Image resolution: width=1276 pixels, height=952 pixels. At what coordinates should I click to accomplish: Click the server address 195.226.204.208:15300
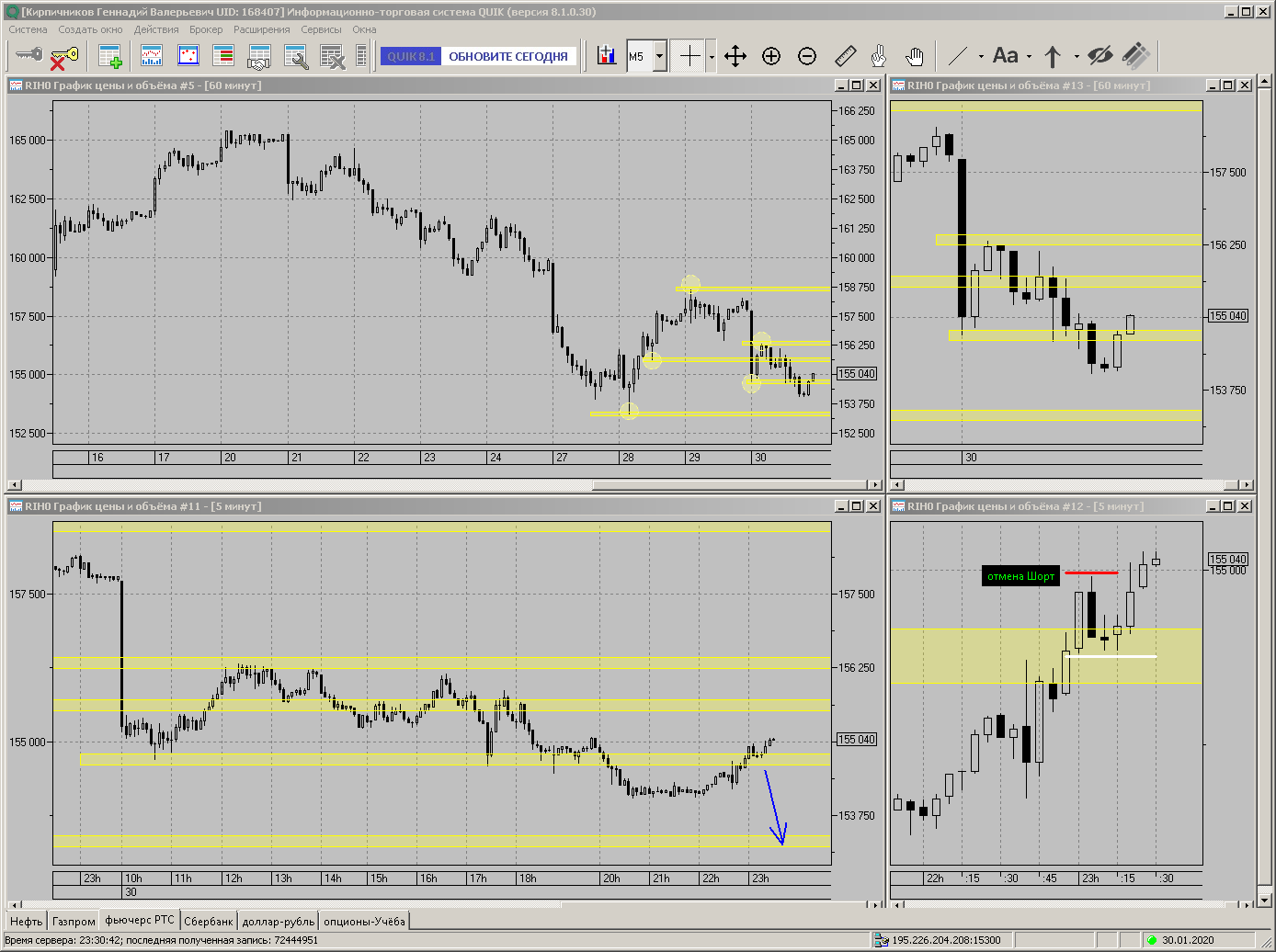click(x=947, y=940)
